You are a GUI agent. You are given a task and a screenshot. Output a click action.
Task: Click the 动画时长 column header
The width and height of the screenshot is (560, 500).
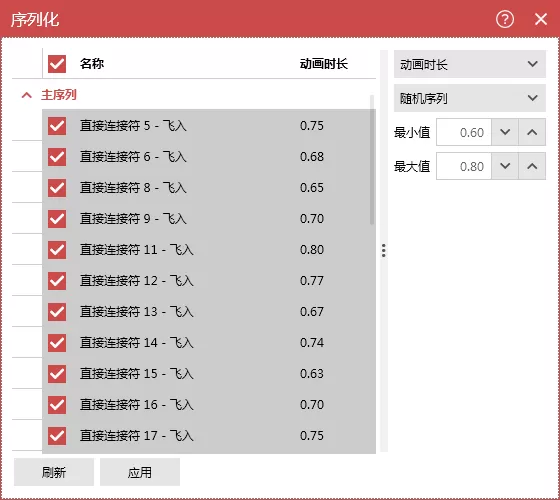pos(324,64)
